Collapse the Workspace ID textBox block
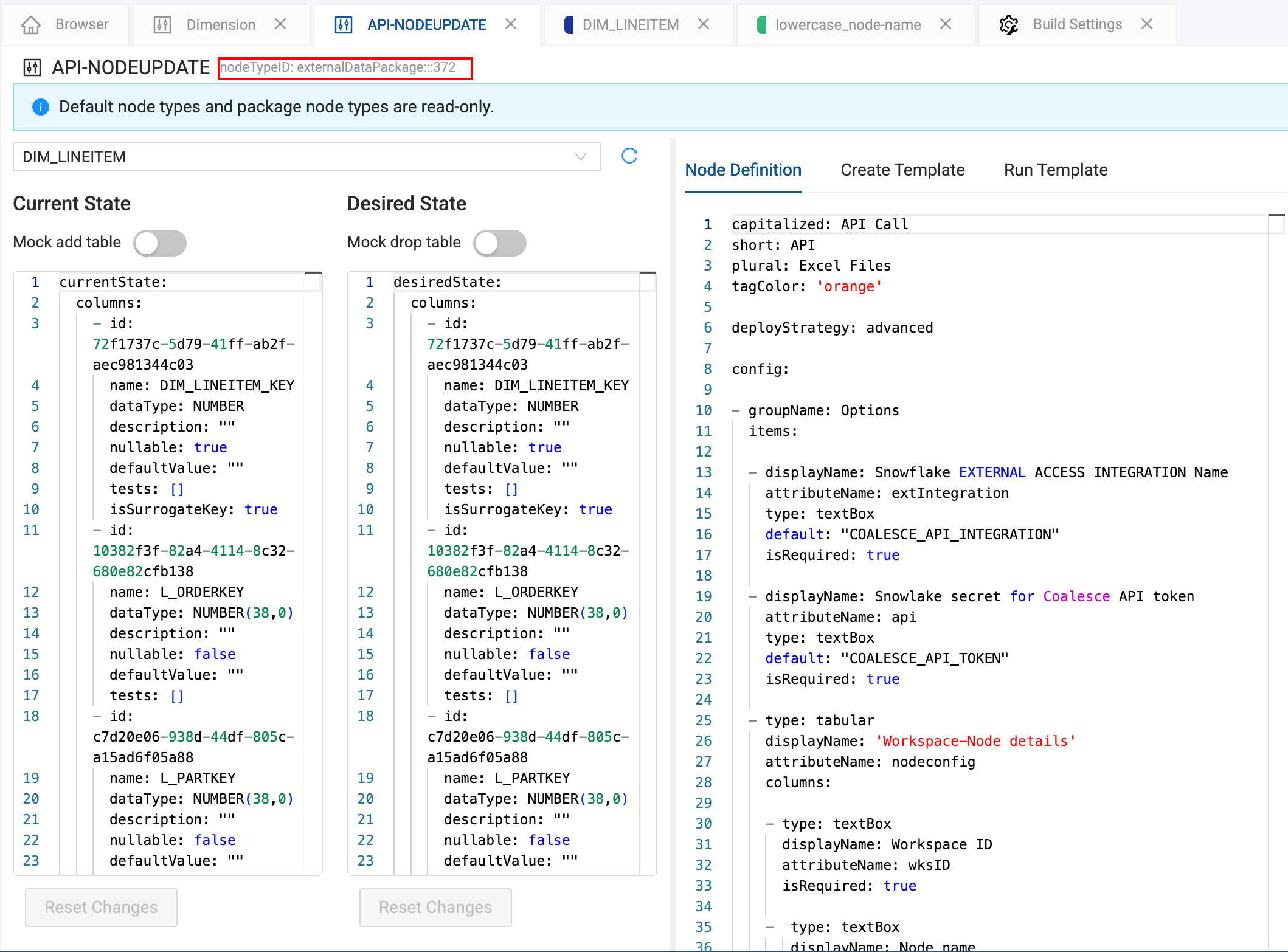This screenshot has height=952, width=1288. (x=770, y=824)
